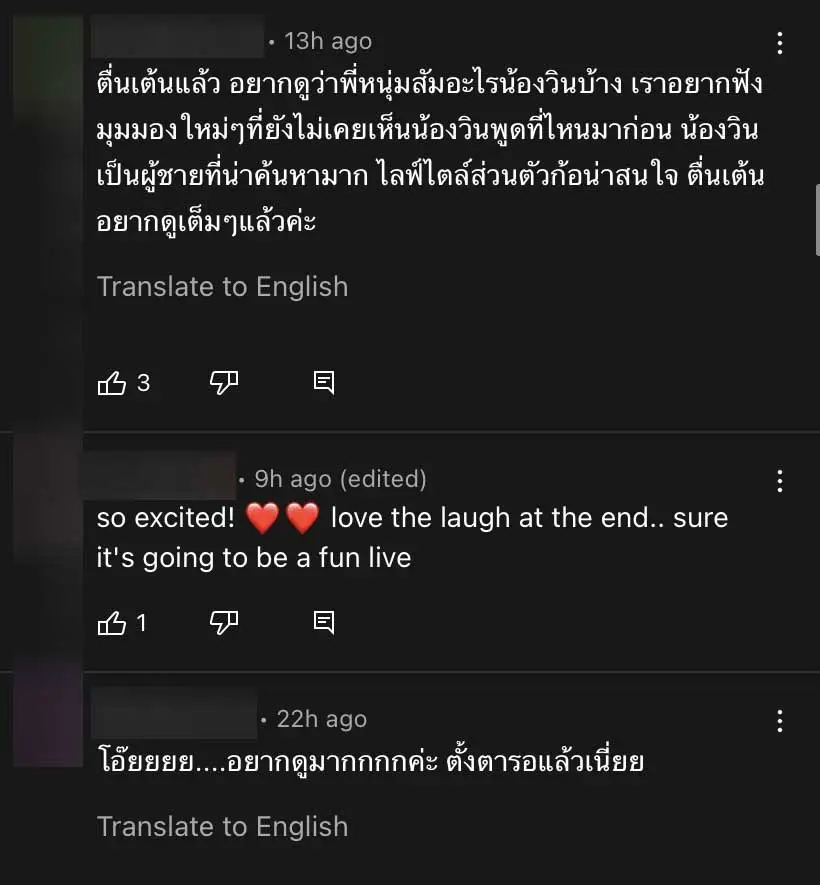Translate the 13h ago comment to English
Screen dimensions: 820x885
[222, 287]
